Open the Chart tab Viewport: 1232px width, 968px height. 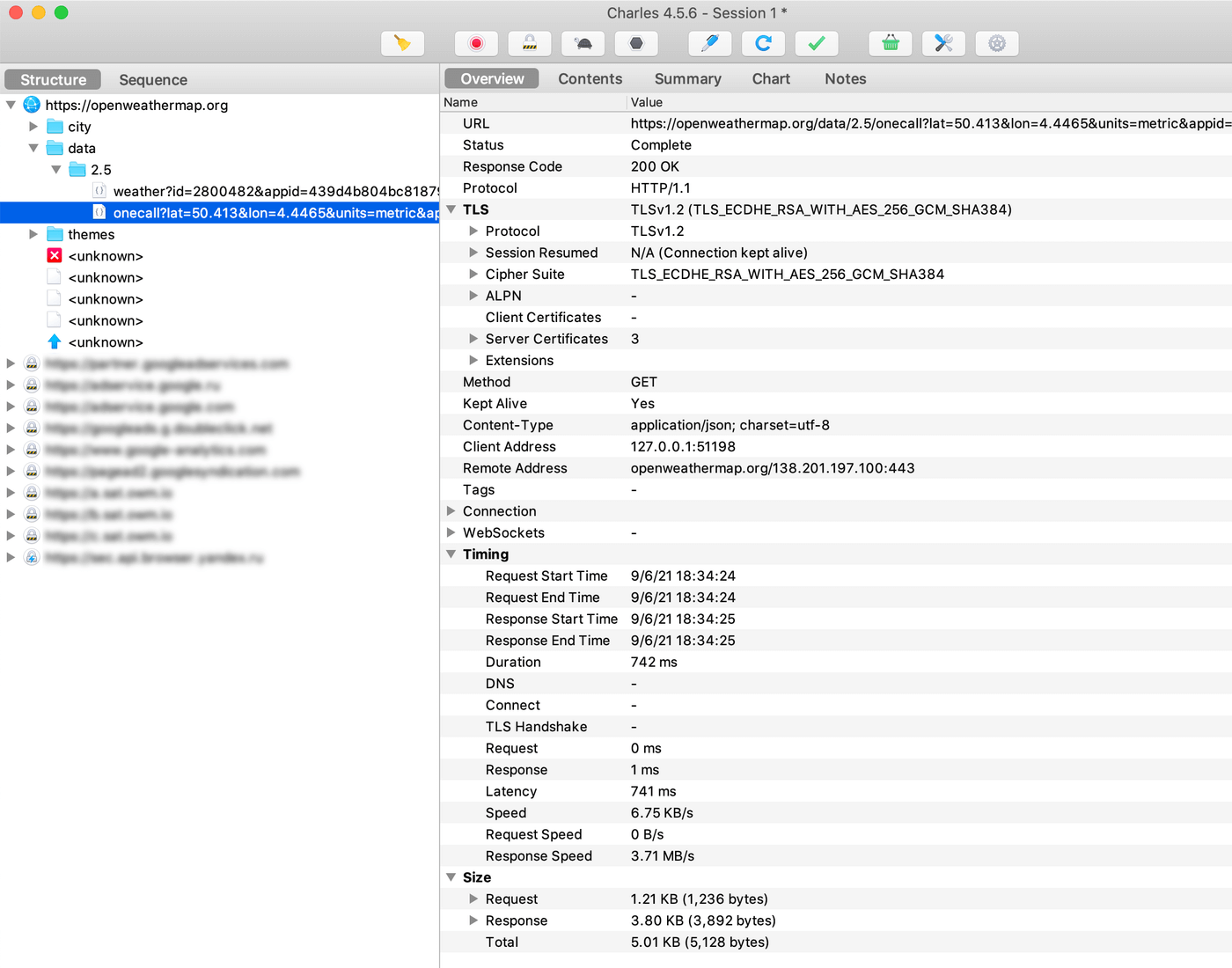pos(771,78)
